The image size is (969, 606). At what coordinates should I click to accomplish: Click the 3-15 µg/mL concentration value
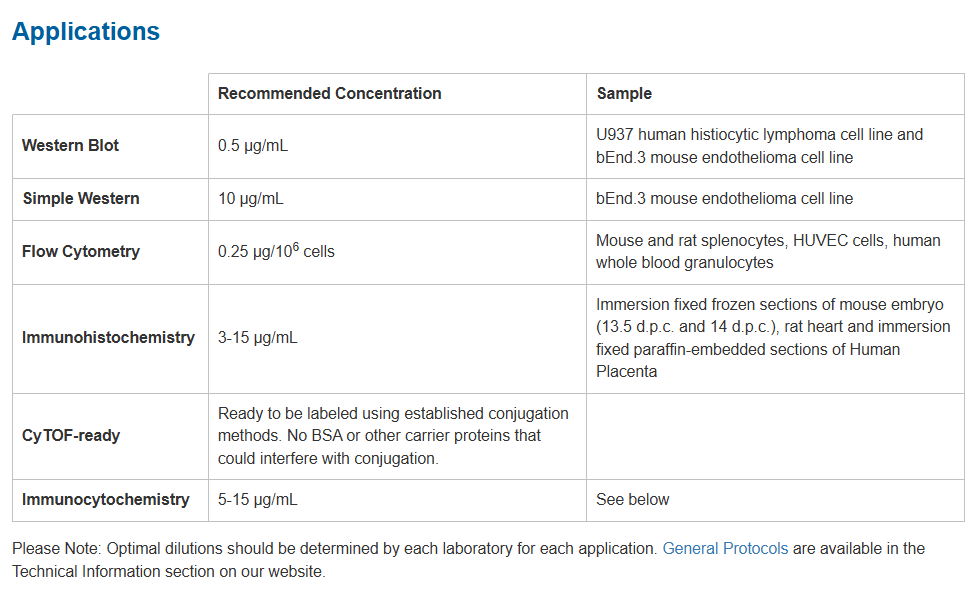[258, 338]
